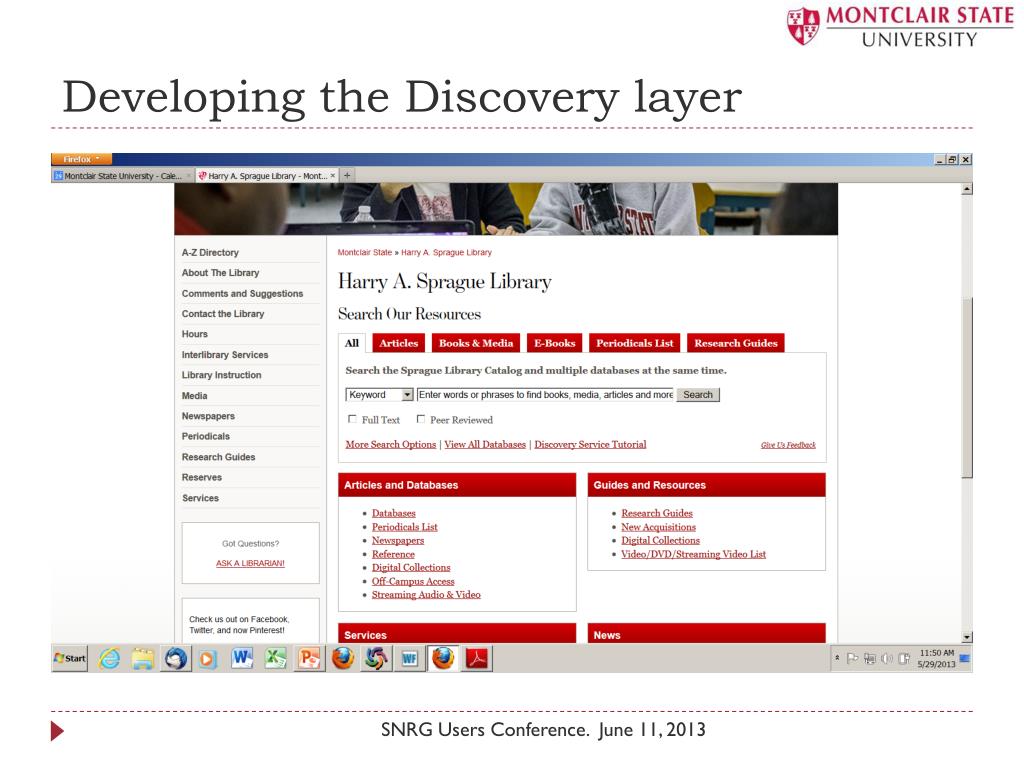
Task: Open Contact the Library in sidebar
Action: coord(223,314)
